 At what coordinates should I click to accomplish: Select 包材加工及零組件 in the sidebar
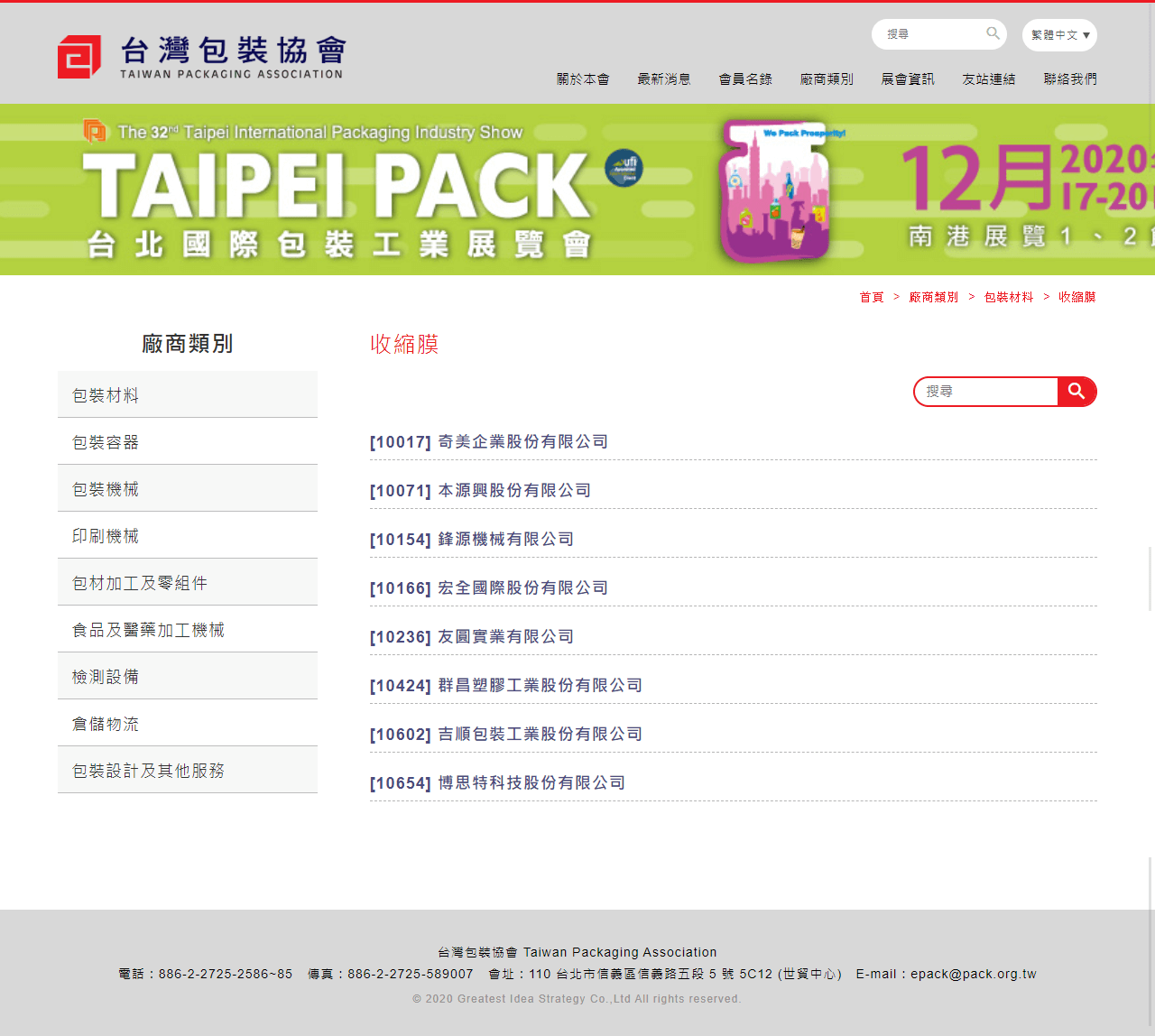(188, 582)
